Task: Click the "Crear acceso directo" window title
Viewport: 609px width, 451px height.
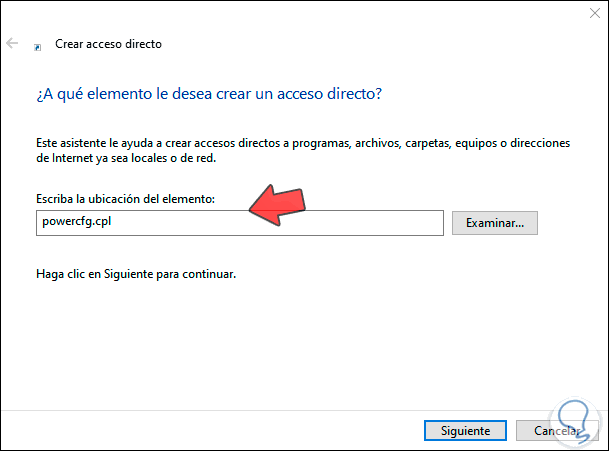Action: (106, 44)
